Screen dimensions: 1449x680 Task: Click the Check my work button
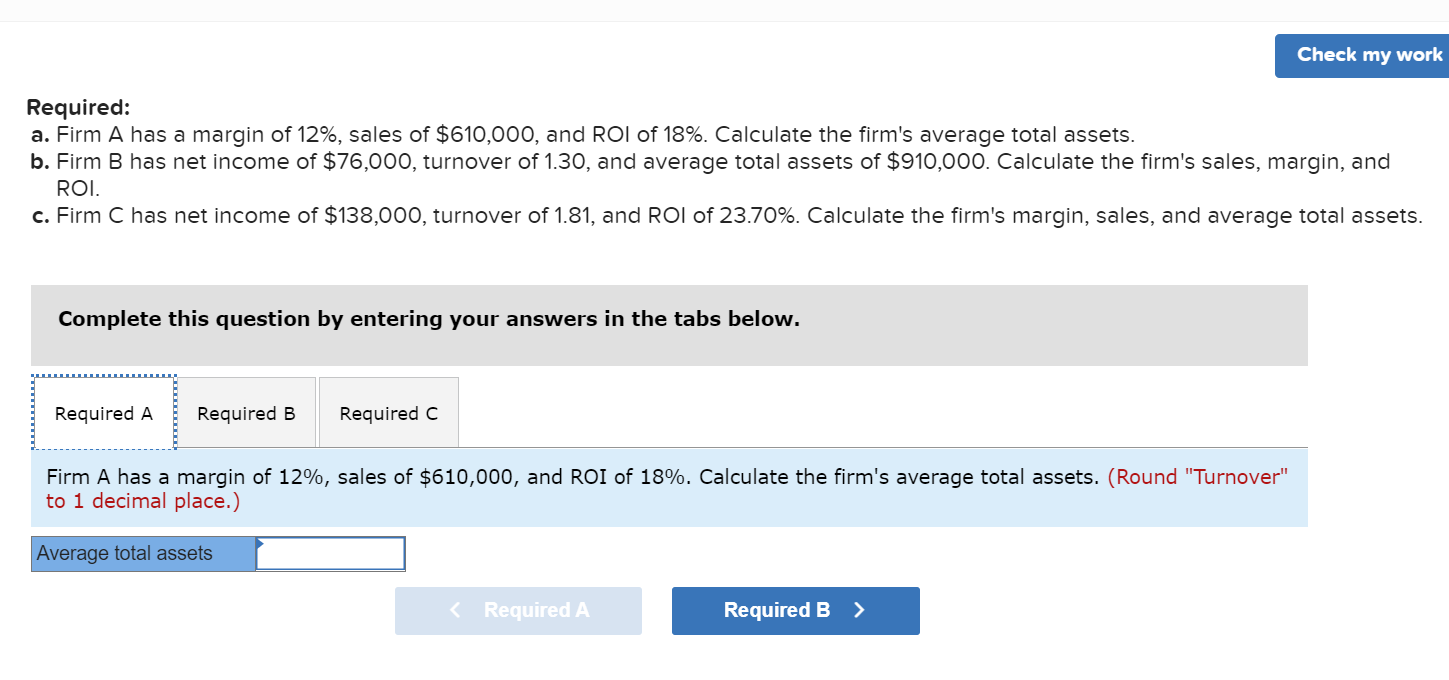(x=1367, y=55)
